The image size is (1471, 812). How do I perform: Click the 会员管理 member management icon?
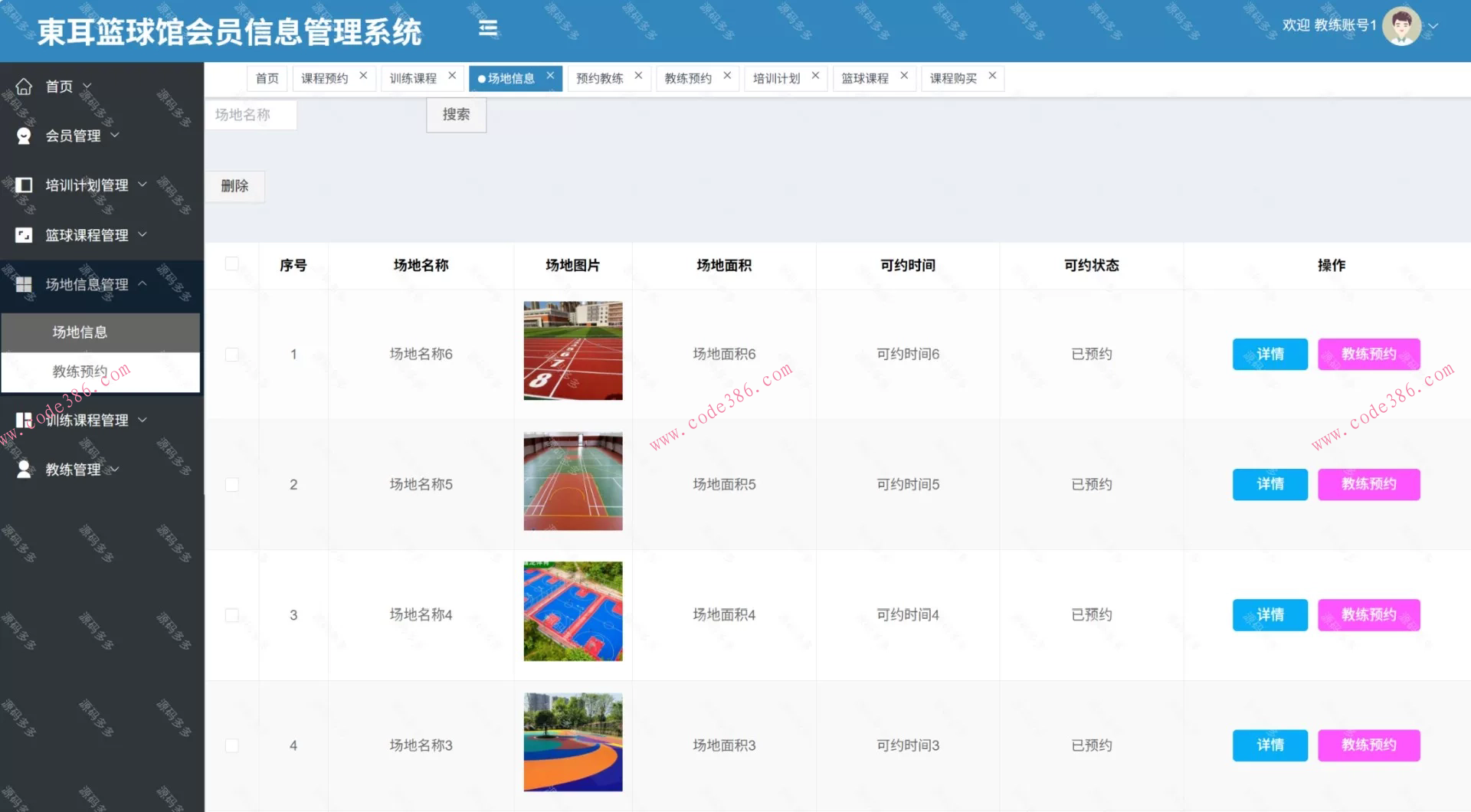(x=24, y=136)
